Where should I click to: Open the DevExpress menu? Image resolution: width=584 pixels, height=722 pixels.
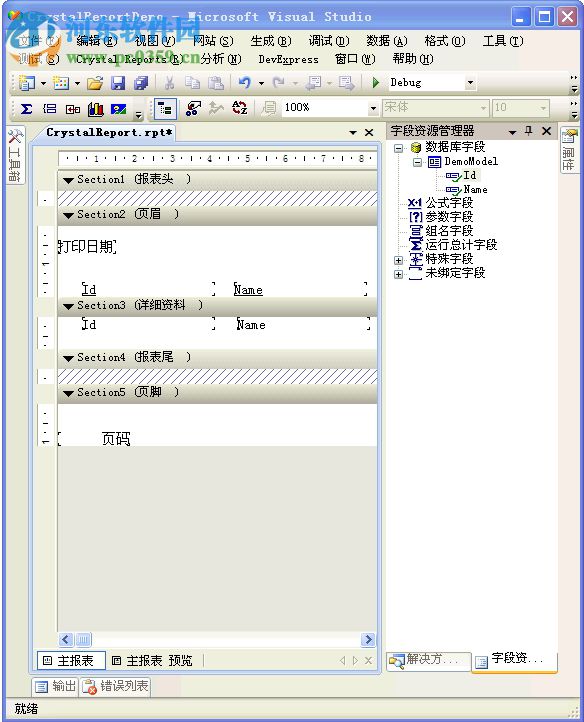tap(288, 59)
